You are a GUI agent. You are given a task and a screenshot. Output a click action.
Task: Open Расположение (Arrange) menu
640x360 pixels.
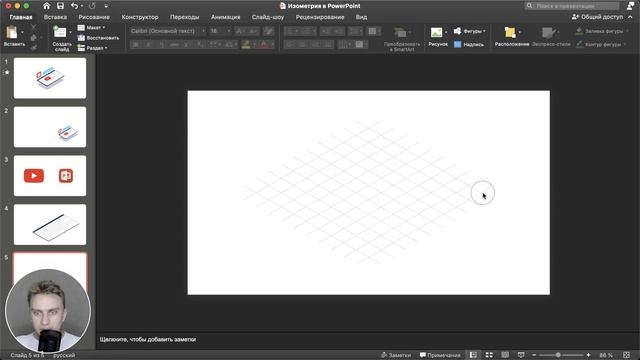(512, 36)
